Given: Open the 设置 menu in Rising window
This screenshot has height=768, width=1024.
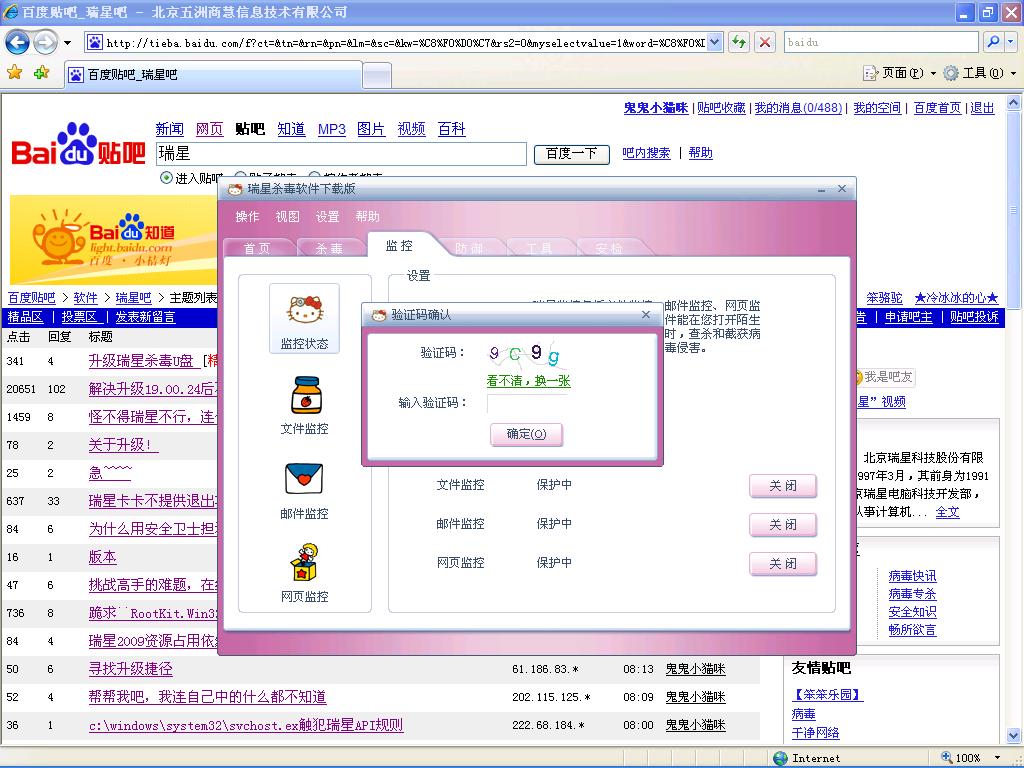Looking at the screenshot, I should click(x=327, y=216).
